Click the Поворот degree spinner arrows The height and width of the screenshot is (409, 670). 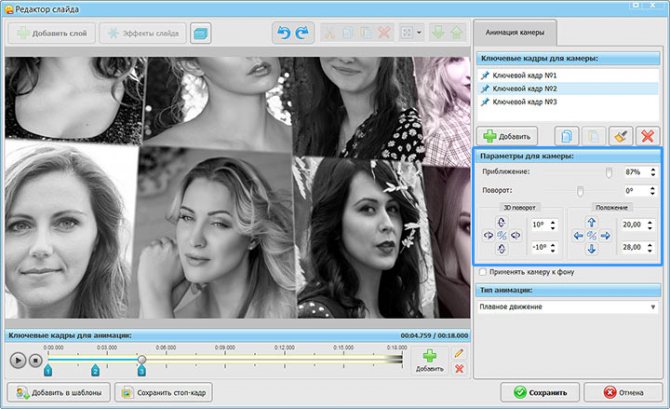click(x=653, y=190)
